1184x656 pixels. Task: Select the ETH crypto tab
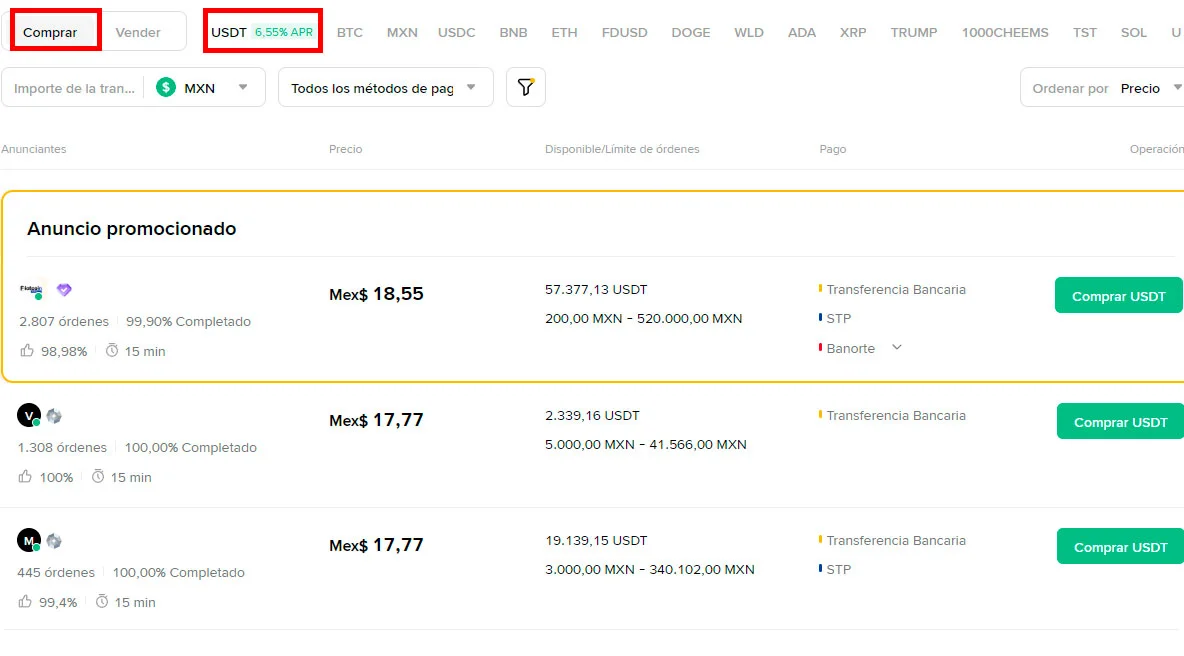[564, 32]
